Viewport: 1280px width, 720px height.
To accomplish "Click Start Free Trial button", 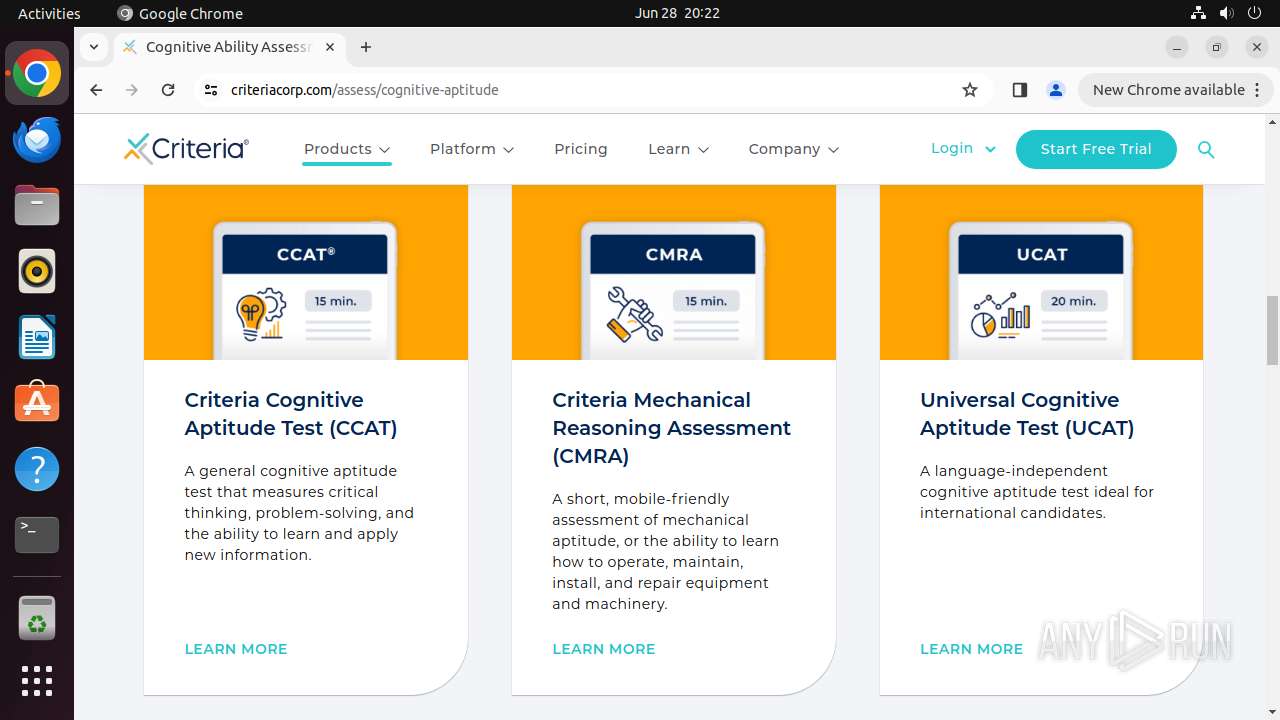I will [x=1096, y=149].
